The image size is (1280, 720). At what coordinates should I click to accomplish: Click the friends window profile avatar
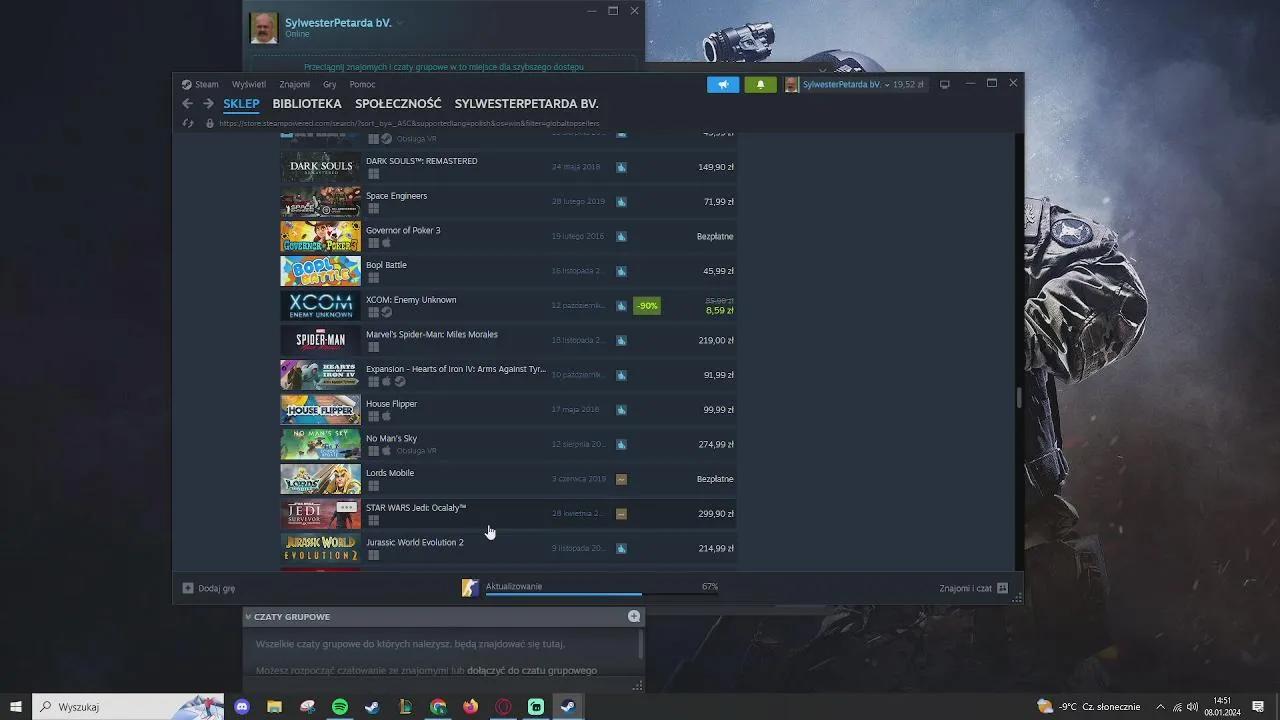(x=264, y=28)
